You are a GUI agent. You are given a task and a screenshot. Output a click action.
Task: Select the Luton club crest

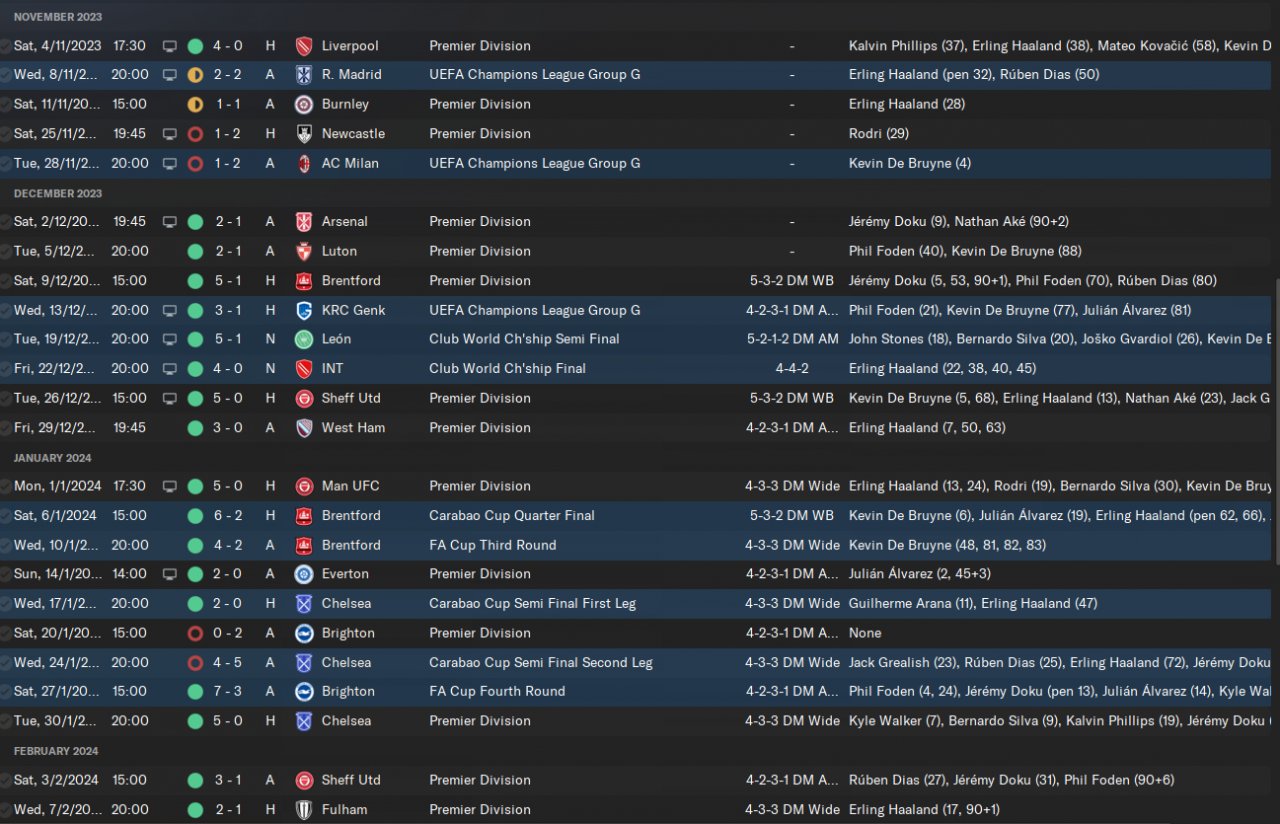tap(304, 251)
